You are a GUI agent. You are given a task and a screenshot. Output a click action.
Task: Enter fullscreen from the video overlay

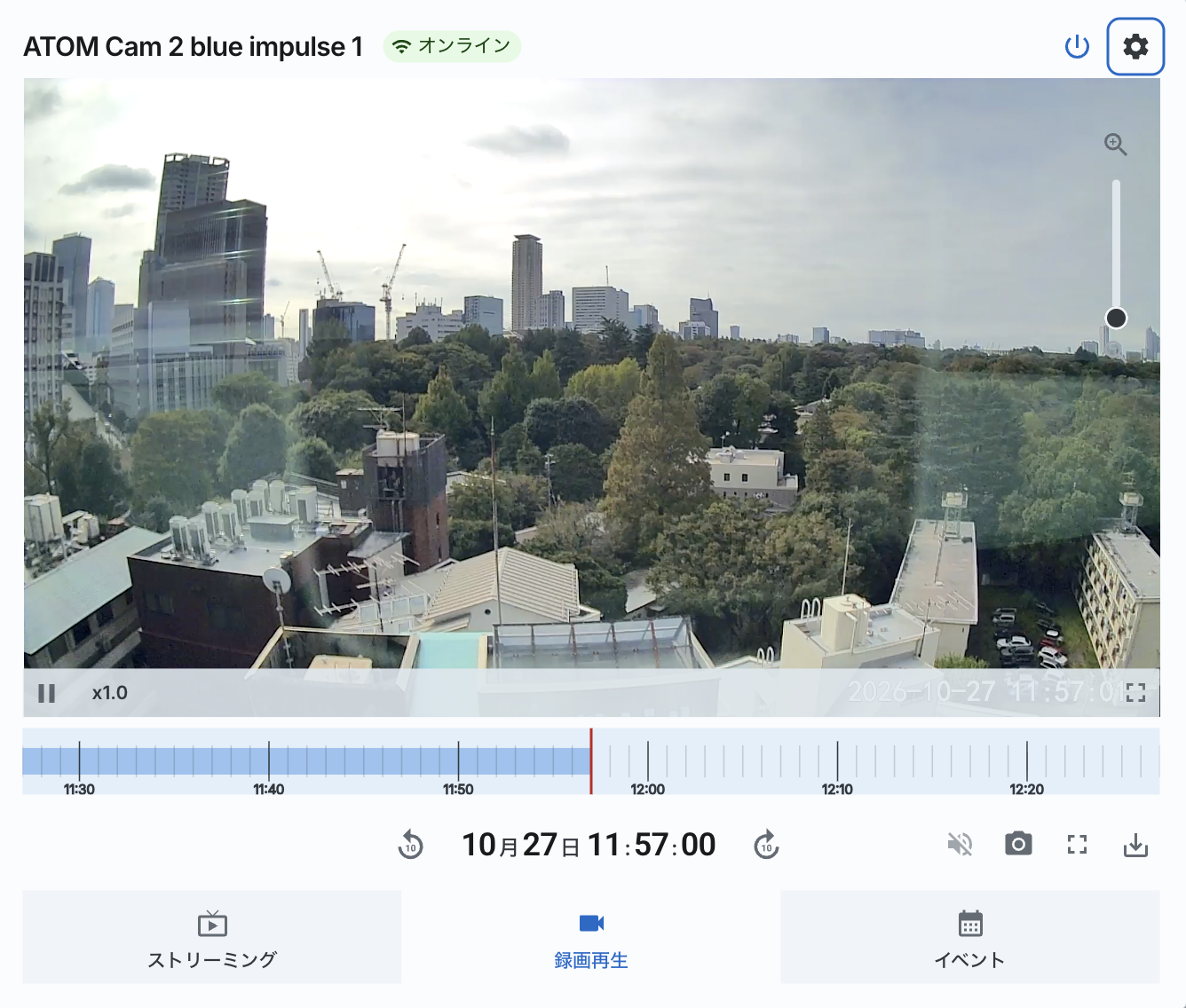1135,693
